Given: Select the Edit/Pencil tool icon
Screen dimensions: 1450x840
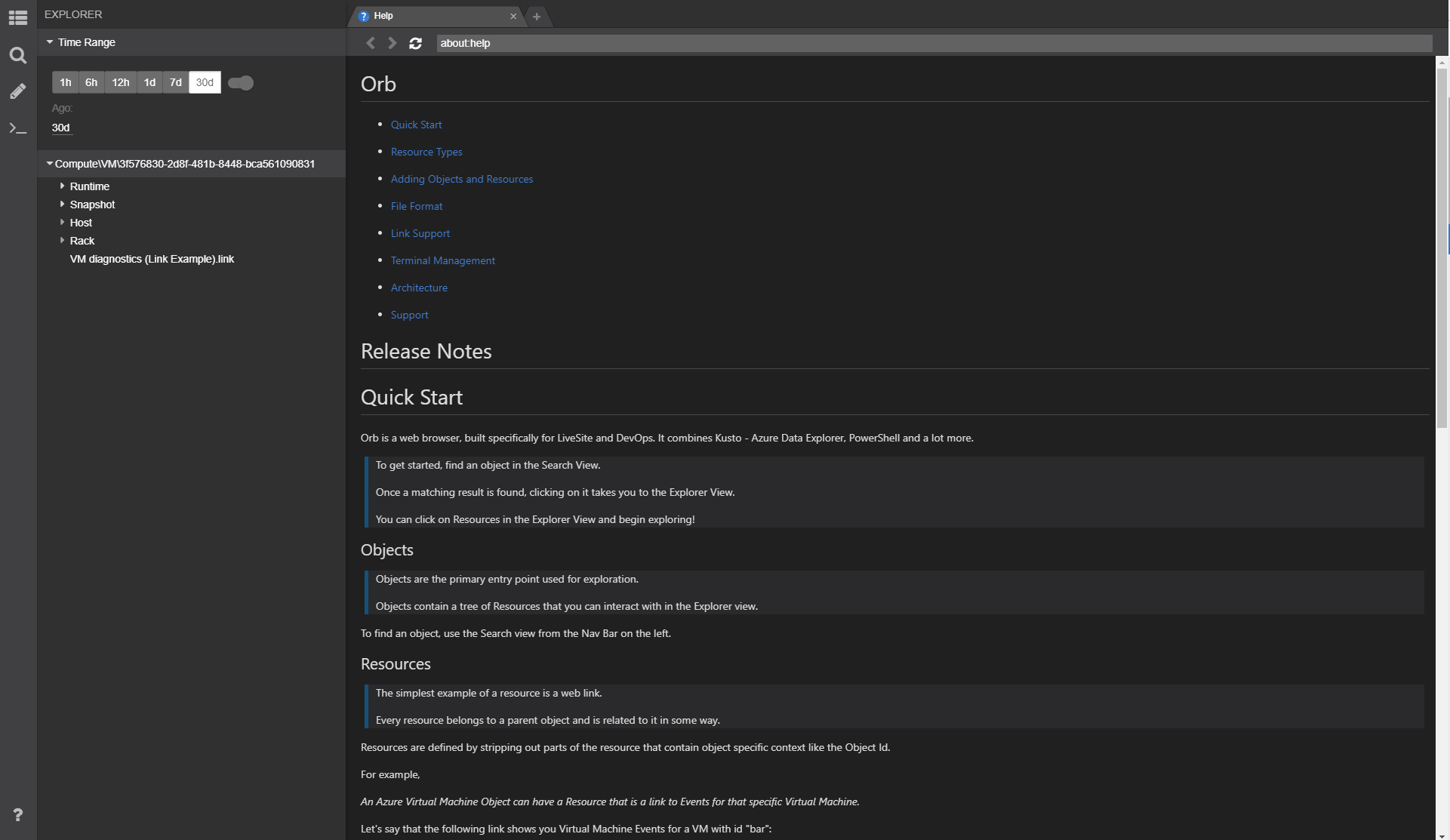Looking at the screenshot, I should coord(17,92).
